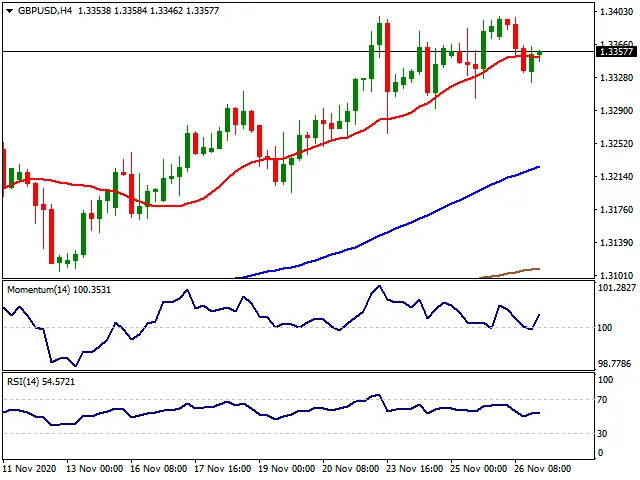640x480 pixels.
Task: Click the 98.7786 momentum scale value
Action: 617,363
